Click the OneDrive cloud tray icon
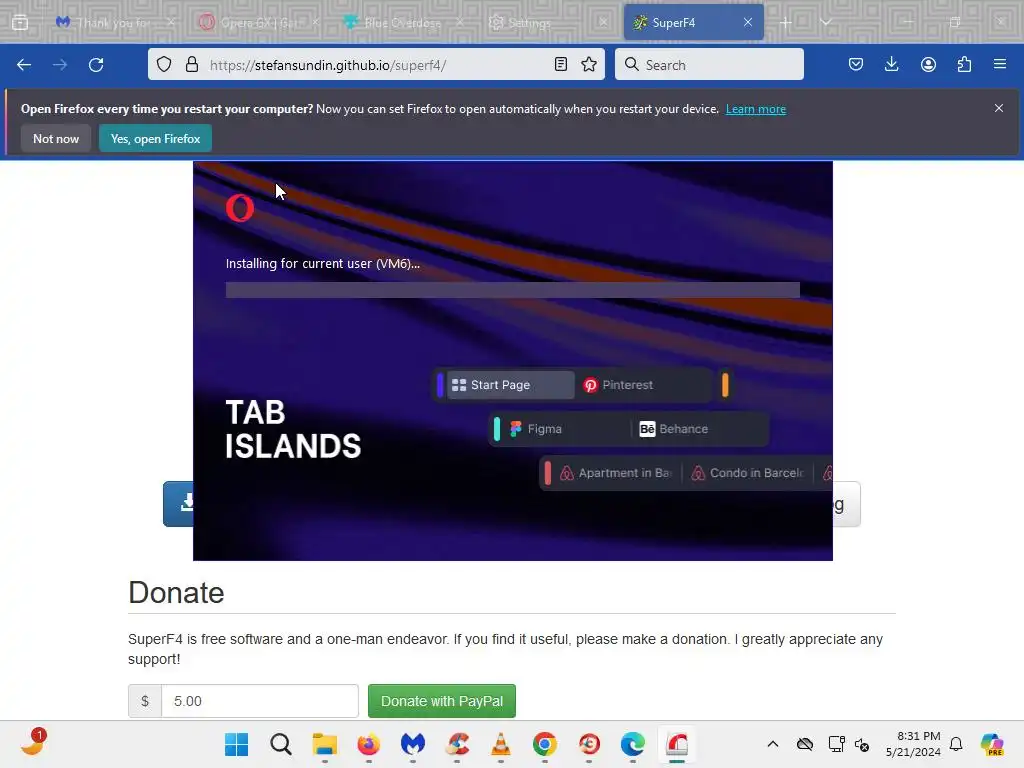Screen dimensions: 1024x768 pos(805,744)
